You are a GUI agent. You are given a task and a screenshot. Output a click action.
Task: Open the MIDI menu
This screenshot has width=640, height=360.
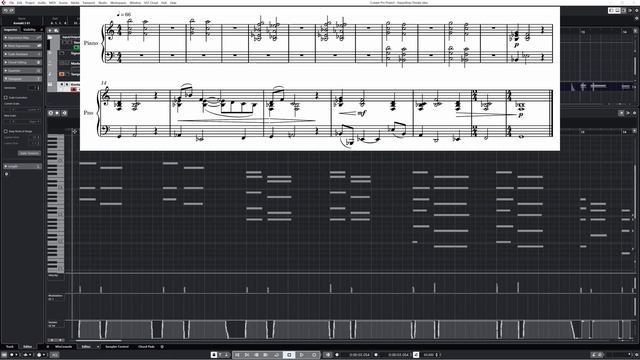pyautogui.click(x=52, y=2)
